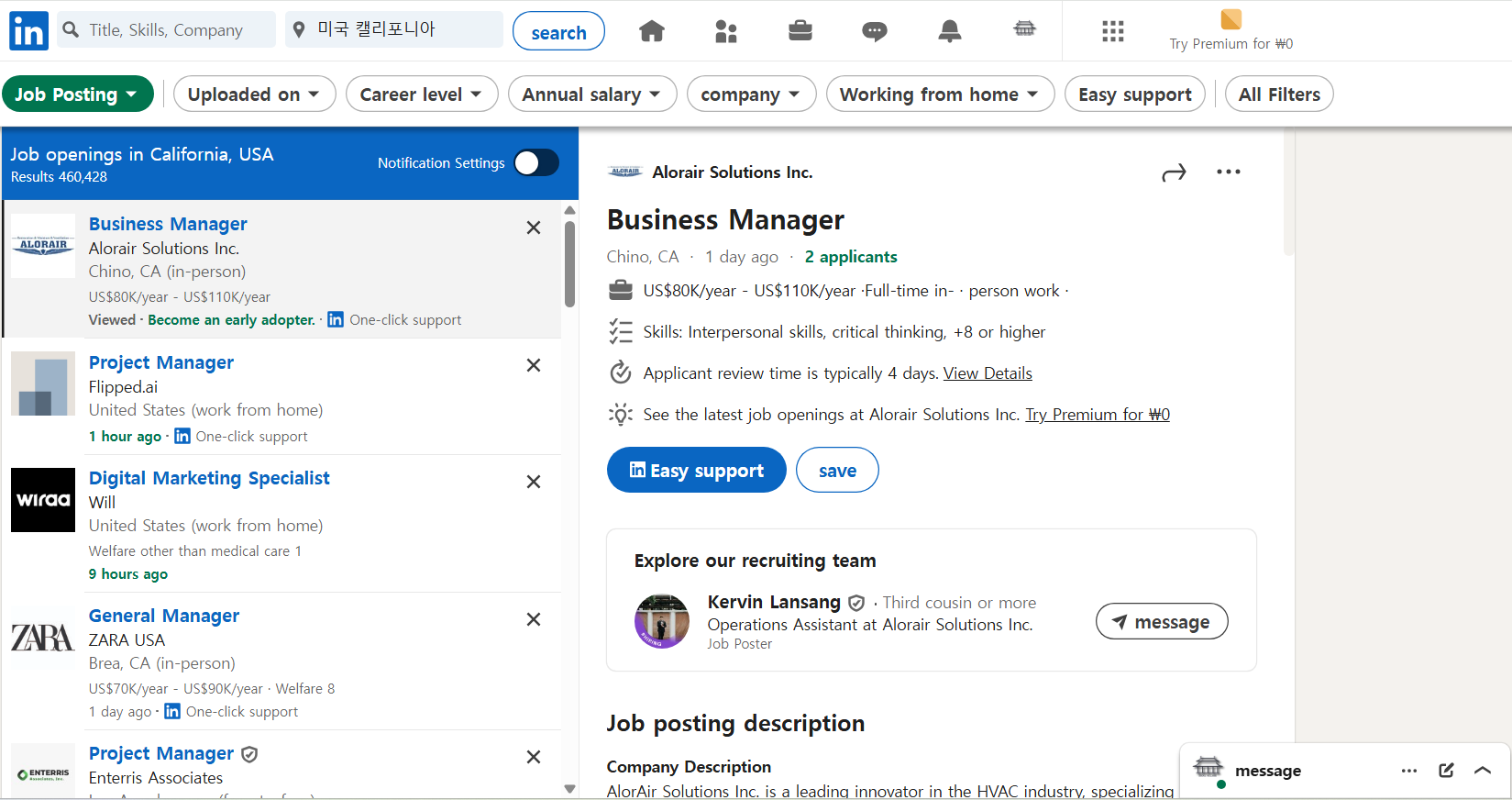
Task: Message Kervin Lansang
Action: (1162, 621)
